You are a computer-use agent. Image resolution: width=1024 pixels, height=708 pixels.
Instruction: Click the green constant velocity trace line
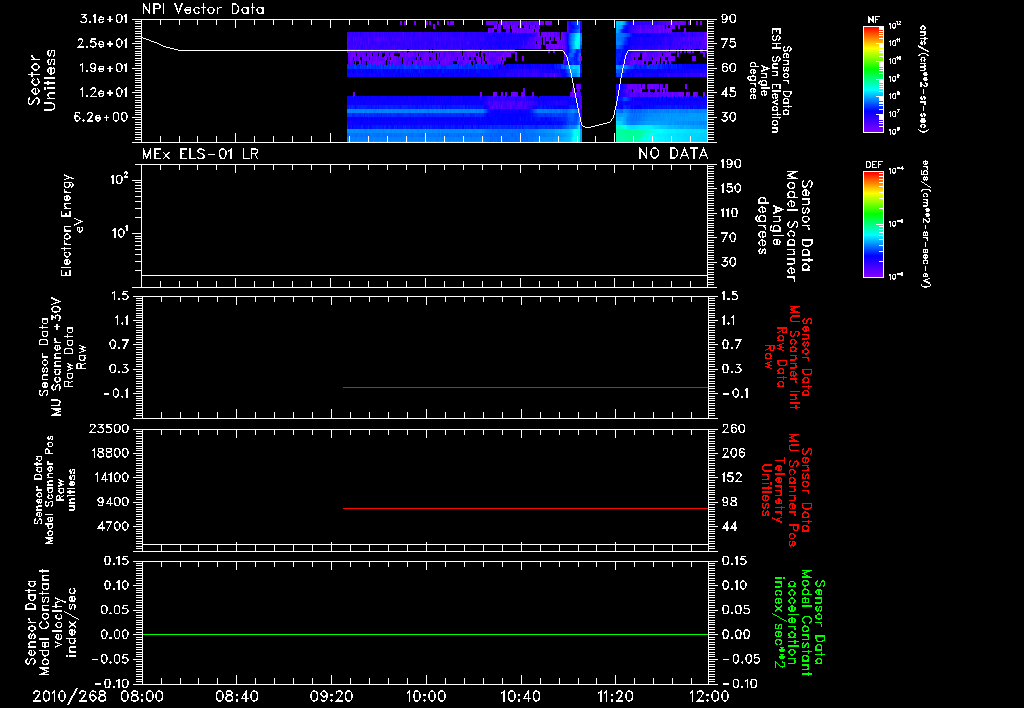tap(425, 634)
